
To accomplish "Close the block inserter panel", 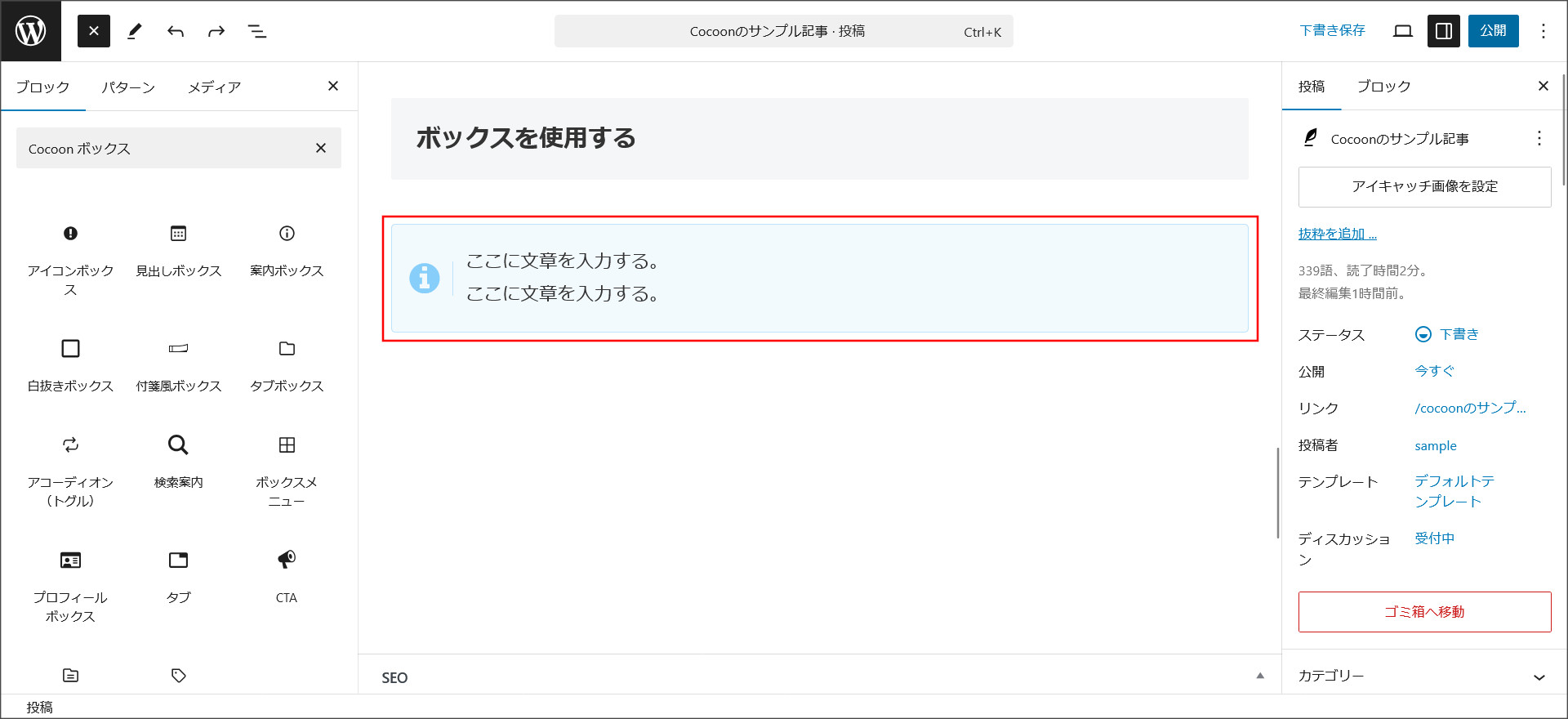I will [333, 86].
